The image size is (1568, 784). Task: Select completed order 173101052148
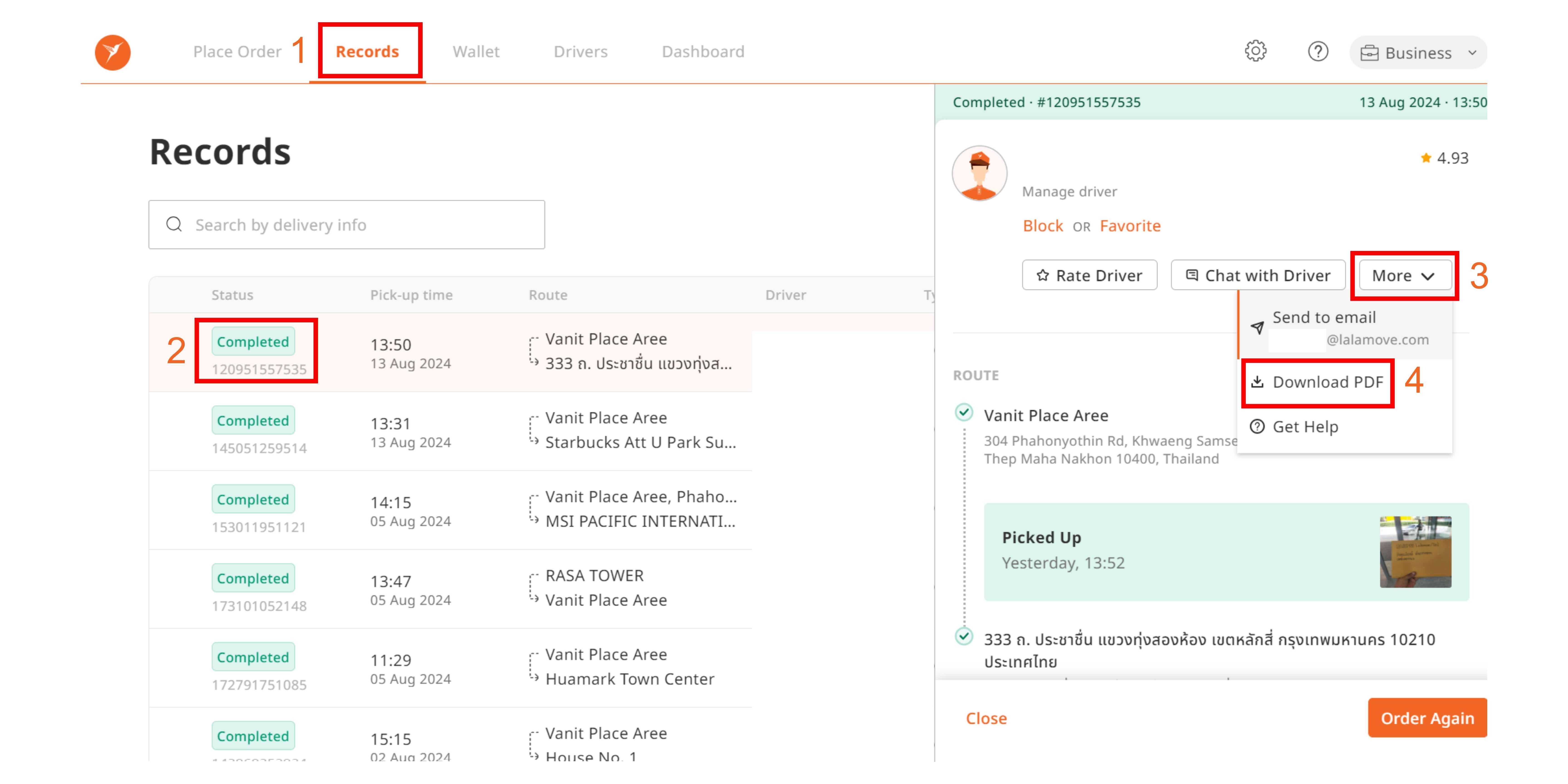[x=451, y=589]
